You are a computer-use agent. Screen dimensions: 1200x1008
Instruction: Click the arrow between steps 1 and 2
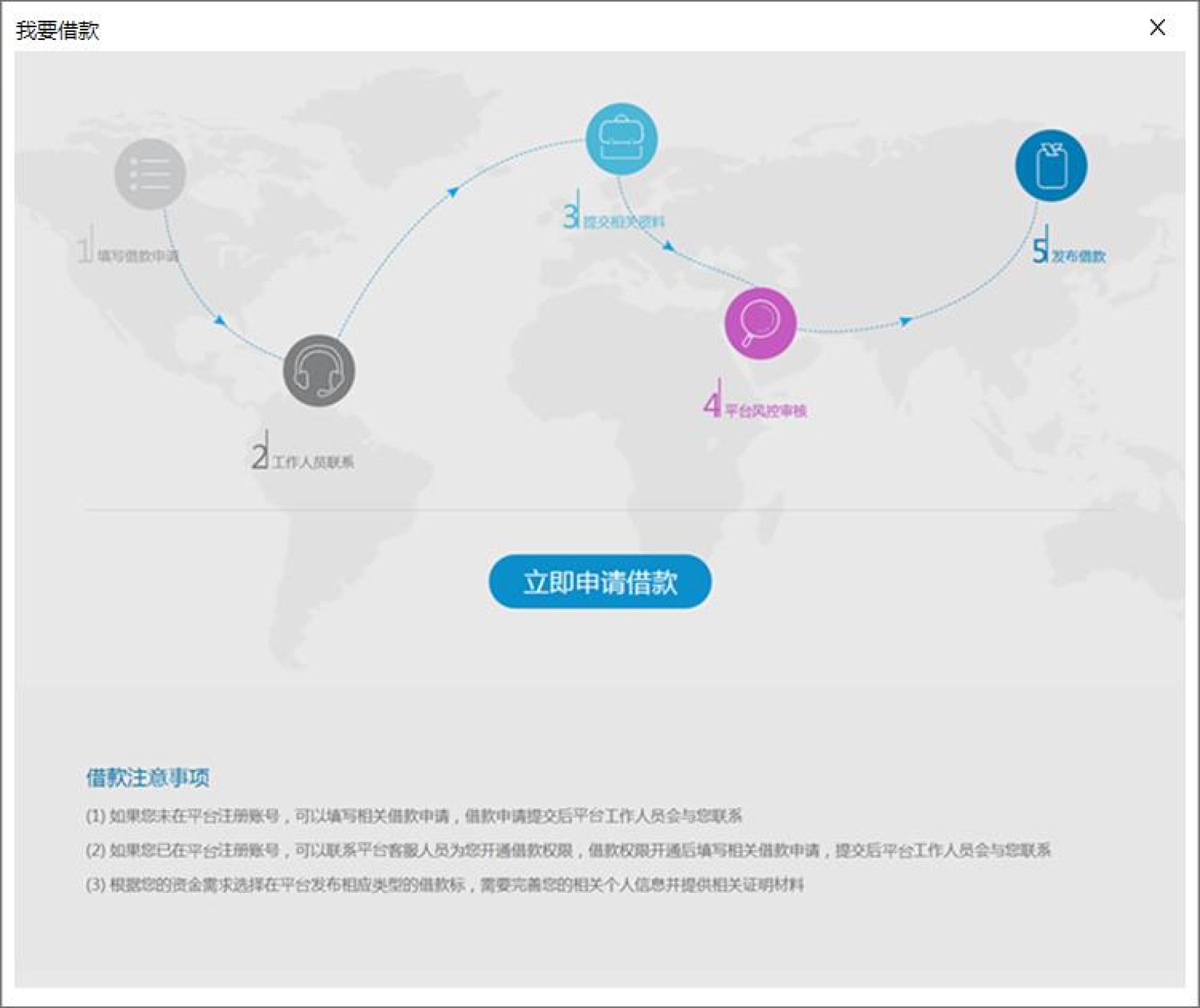(x=220, y=321)
